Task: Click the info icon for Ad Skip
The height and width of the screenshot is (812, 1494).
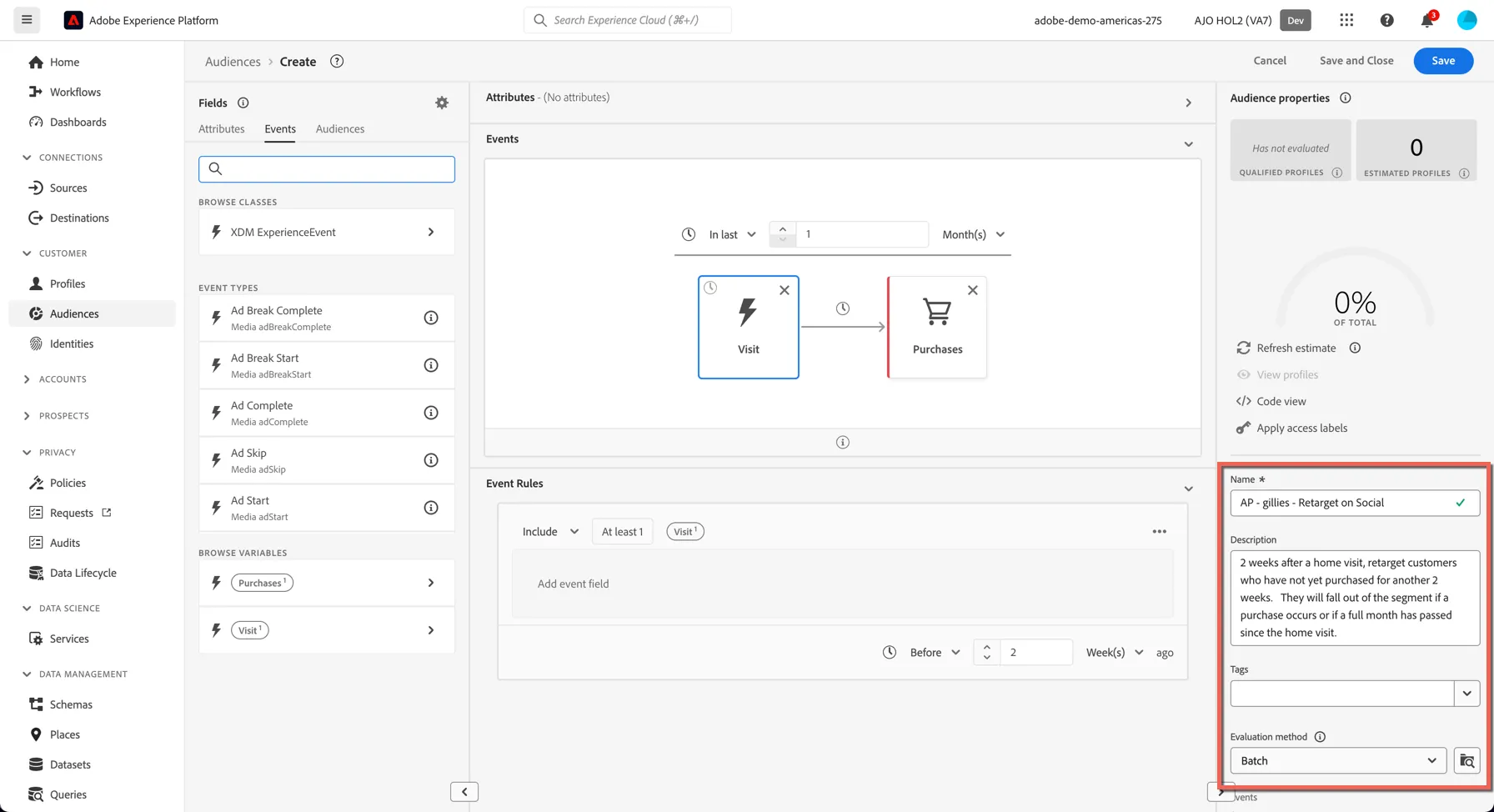Action: (431, 460)
